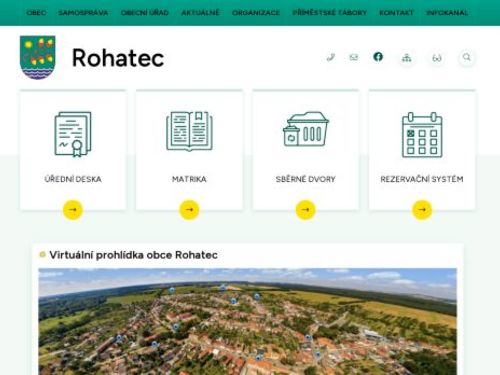Go to the AKTUÁLNĚ section

click(x=200, y=13)
